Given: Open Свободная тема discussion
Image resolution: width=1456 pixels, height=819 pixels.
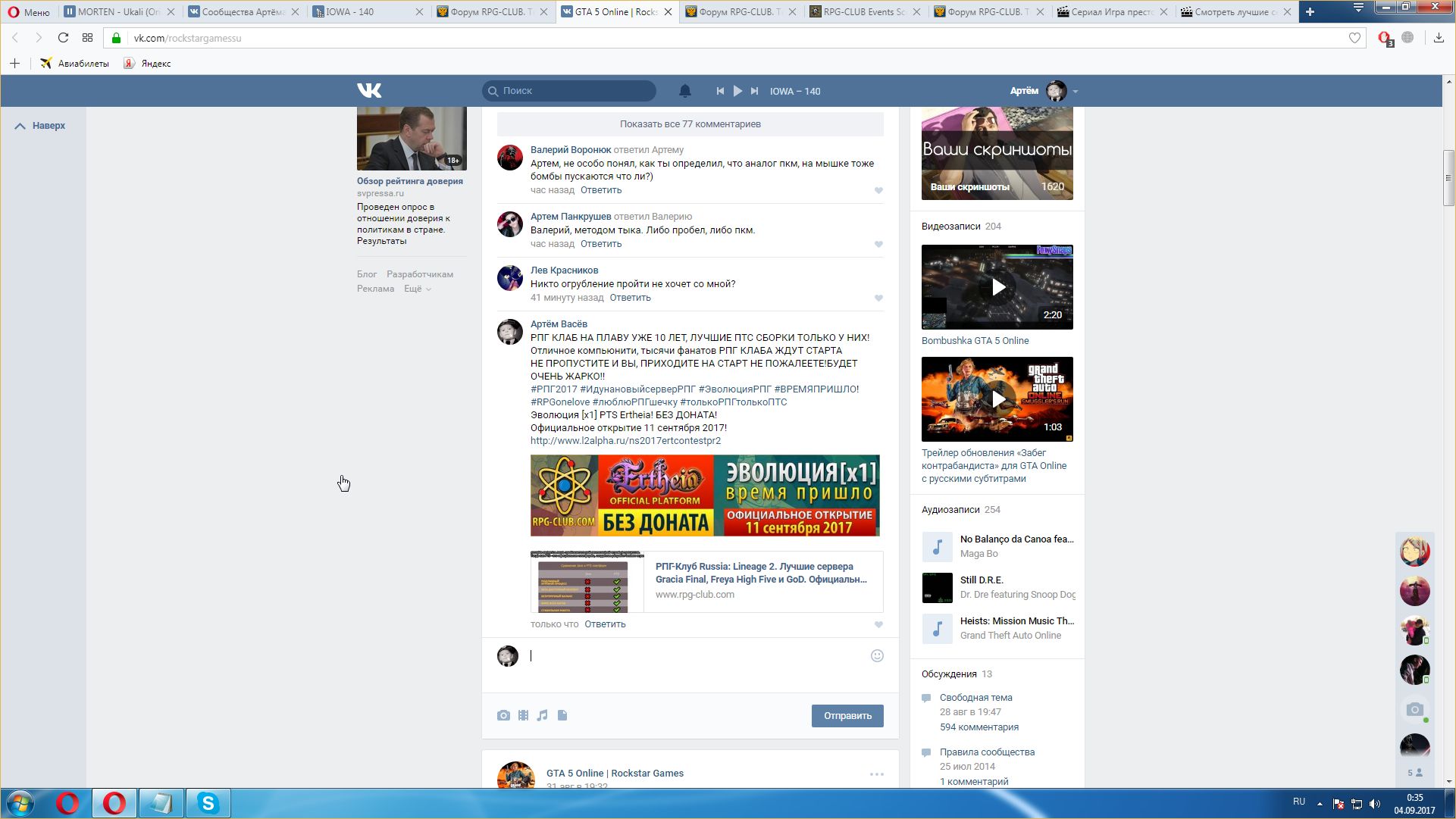Looking at the screenshot, I should click(x=976, y=698).
